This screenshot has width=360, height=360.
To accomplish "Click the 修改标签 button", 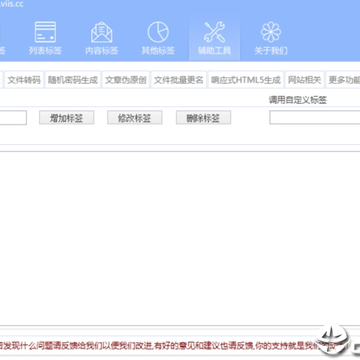I will pyautogui.click(x=135, y=118).
